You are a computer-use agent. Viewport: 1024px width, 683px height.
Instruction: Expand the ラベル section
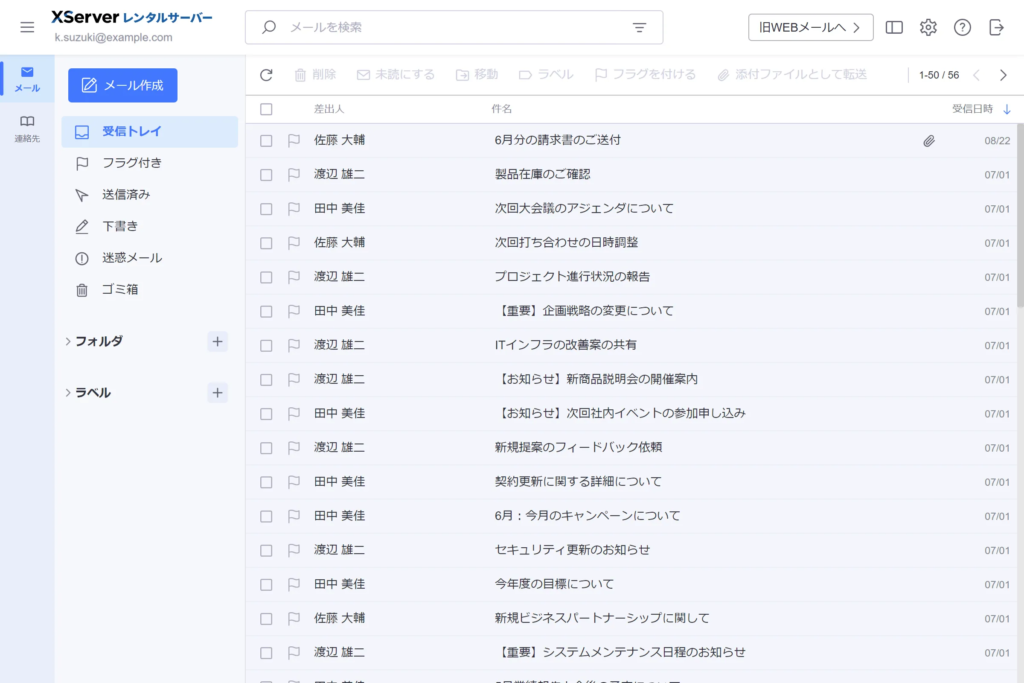click(68, 393)
